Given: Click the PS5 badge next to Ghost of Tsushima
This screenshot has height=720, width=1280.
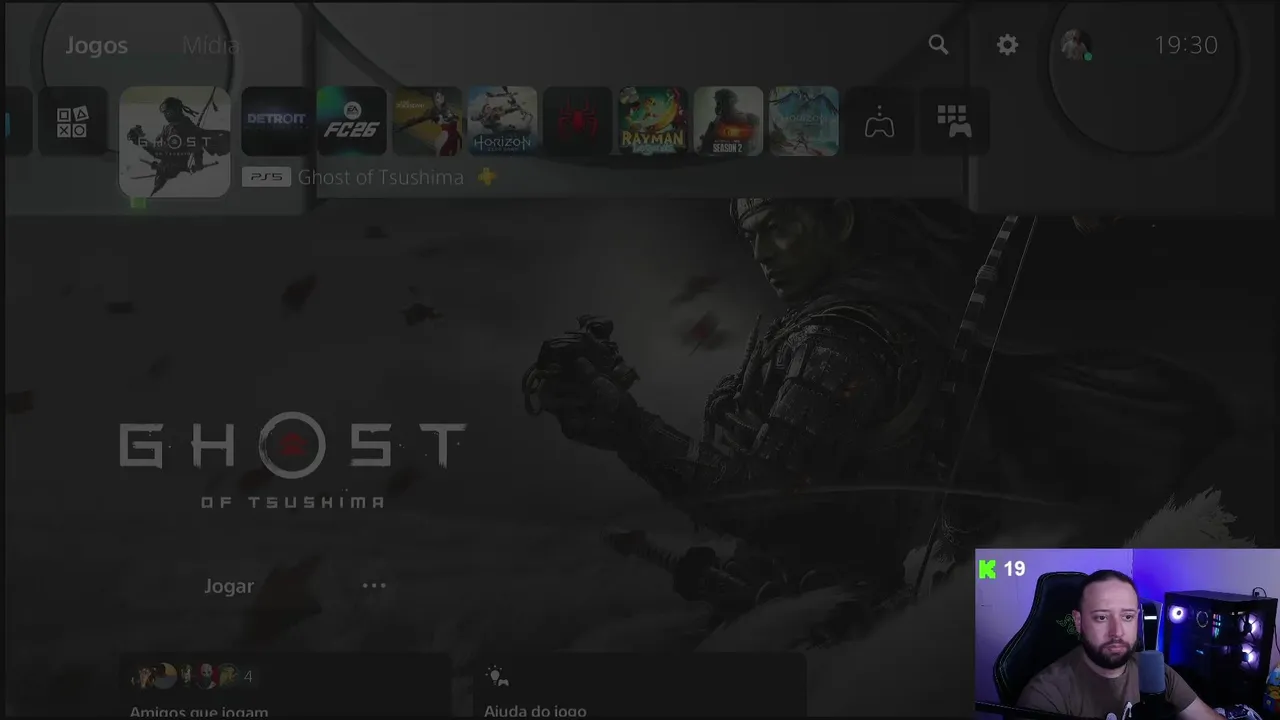Looking at the screenshot, I should (267, 177).
